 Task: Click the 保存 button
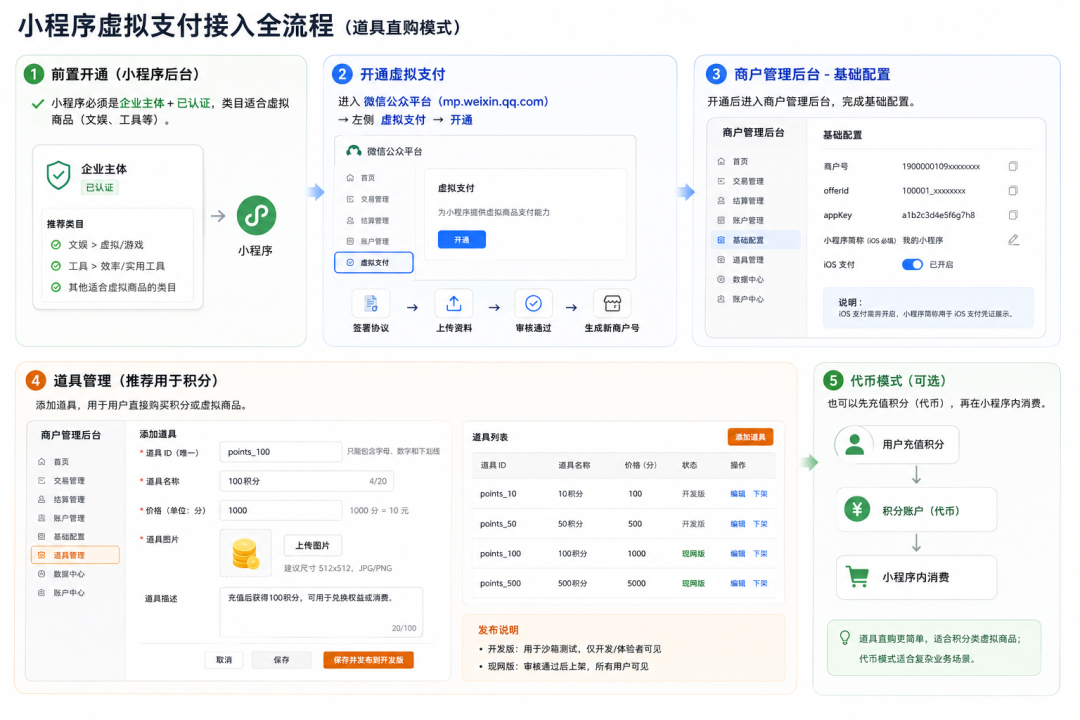tap(282, 659)
